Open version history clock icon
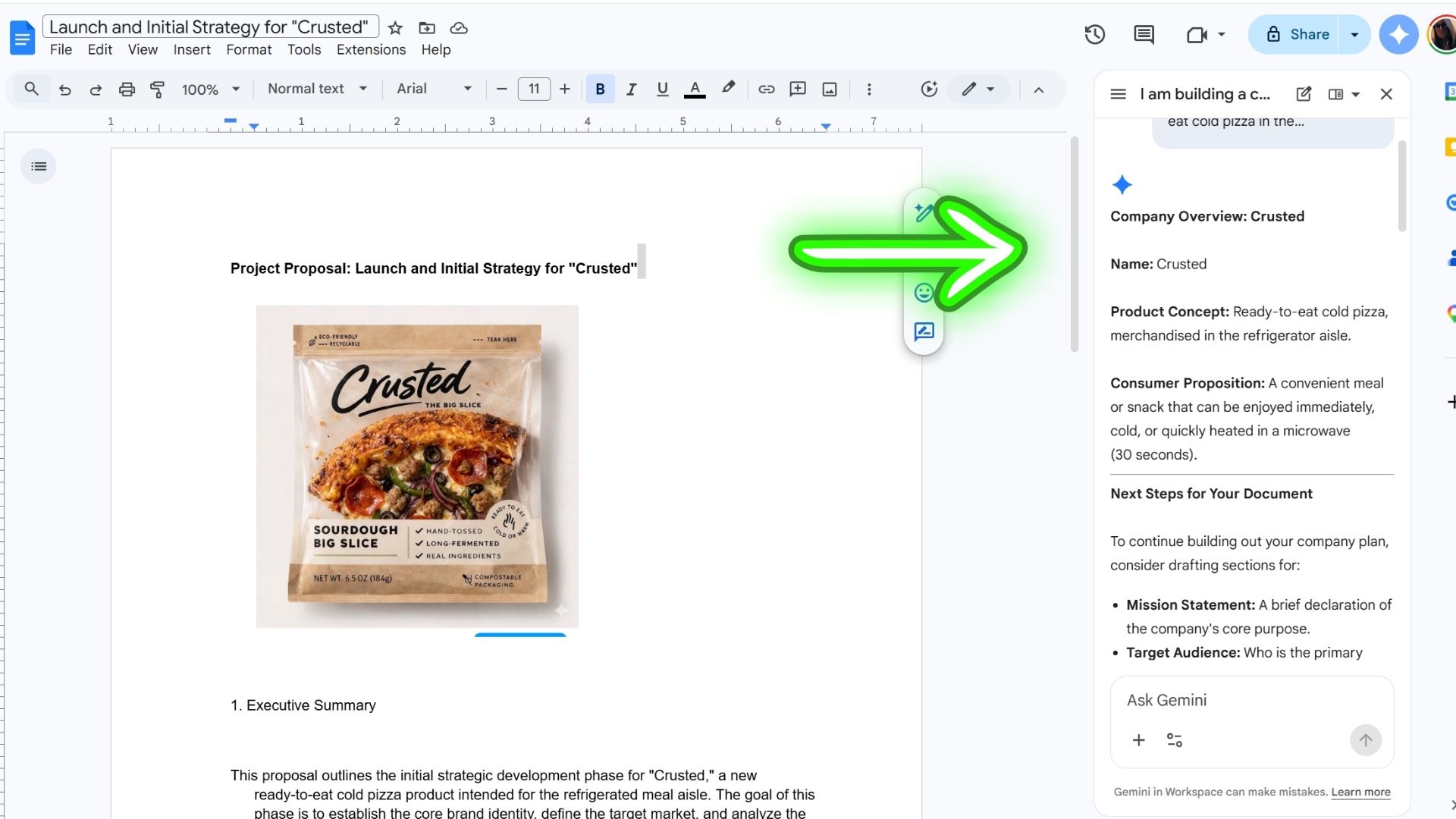 click(x=1094, y=34)
